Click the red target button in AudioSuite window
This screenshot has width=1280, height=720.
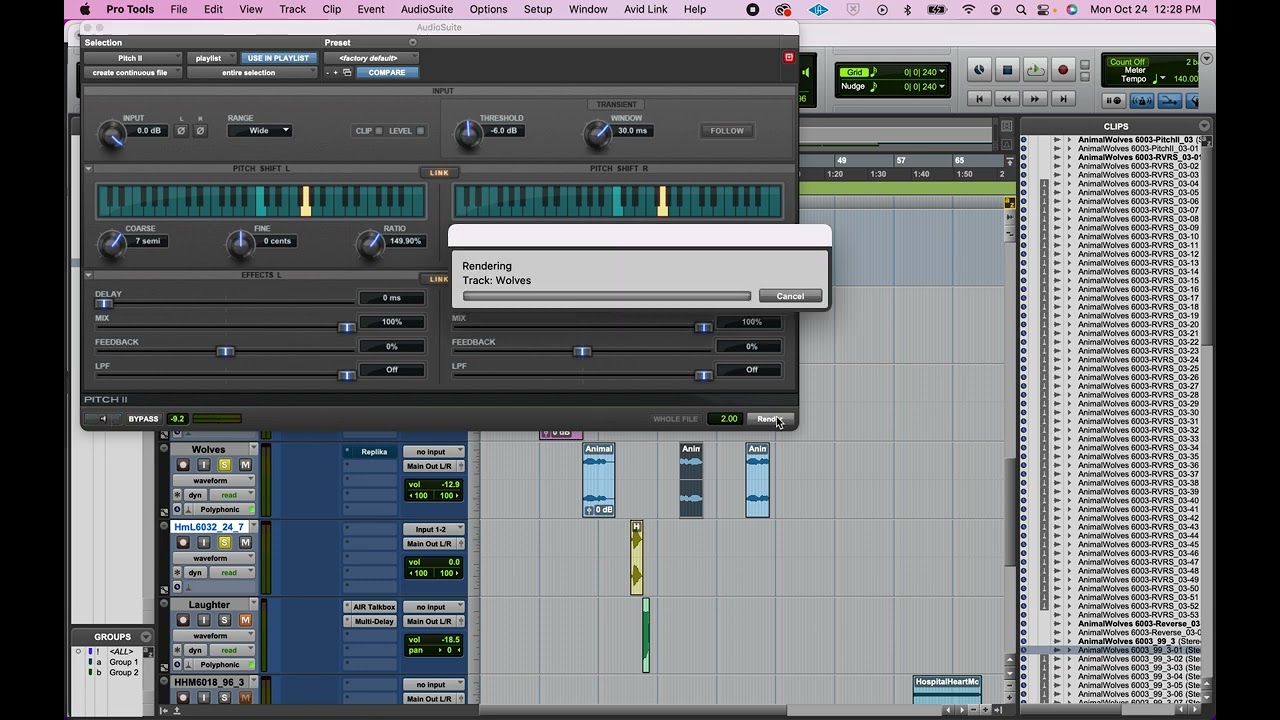tap(788, 58)
